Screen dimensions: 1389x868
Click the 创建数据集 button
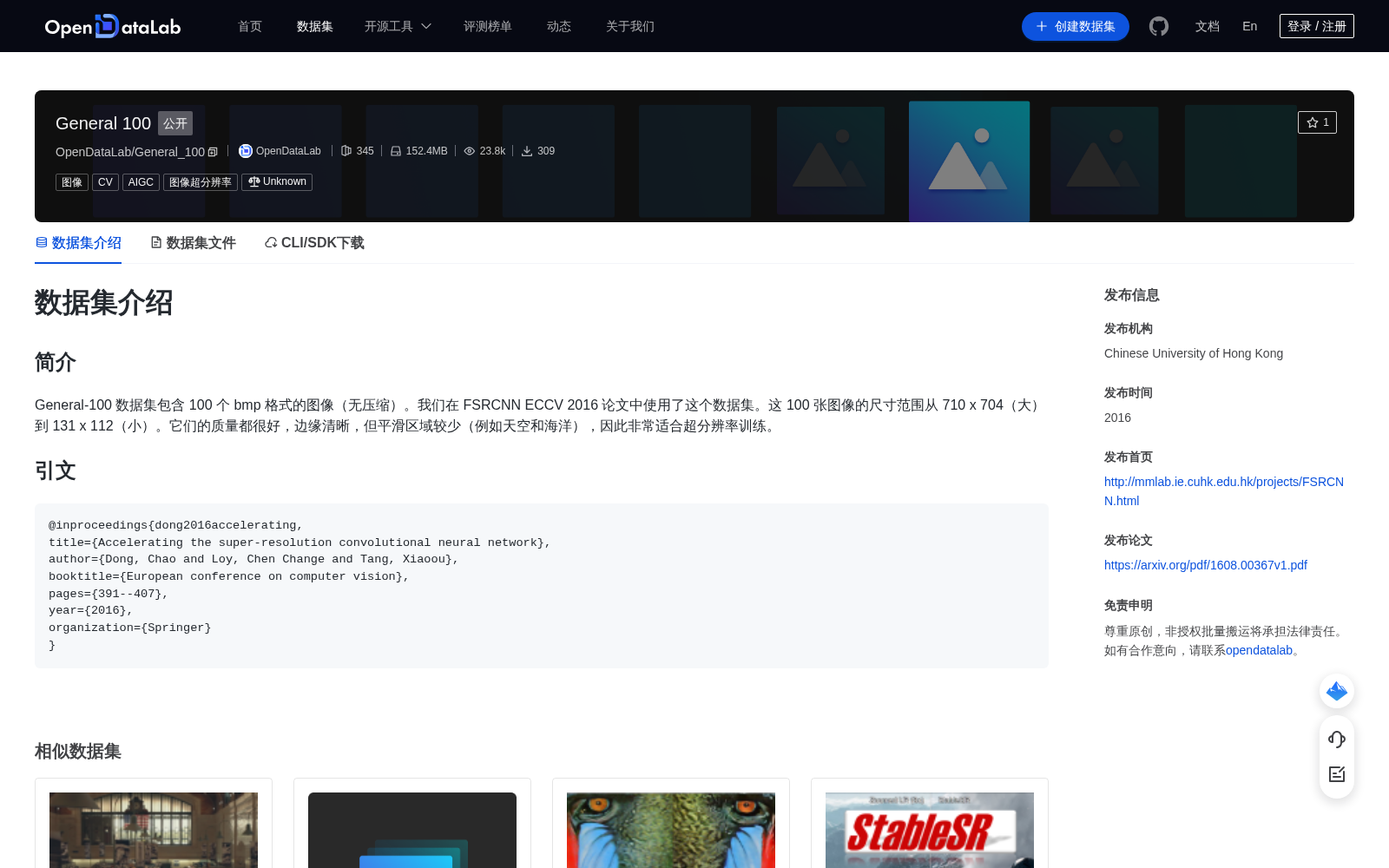click(x=1076, y=26)
